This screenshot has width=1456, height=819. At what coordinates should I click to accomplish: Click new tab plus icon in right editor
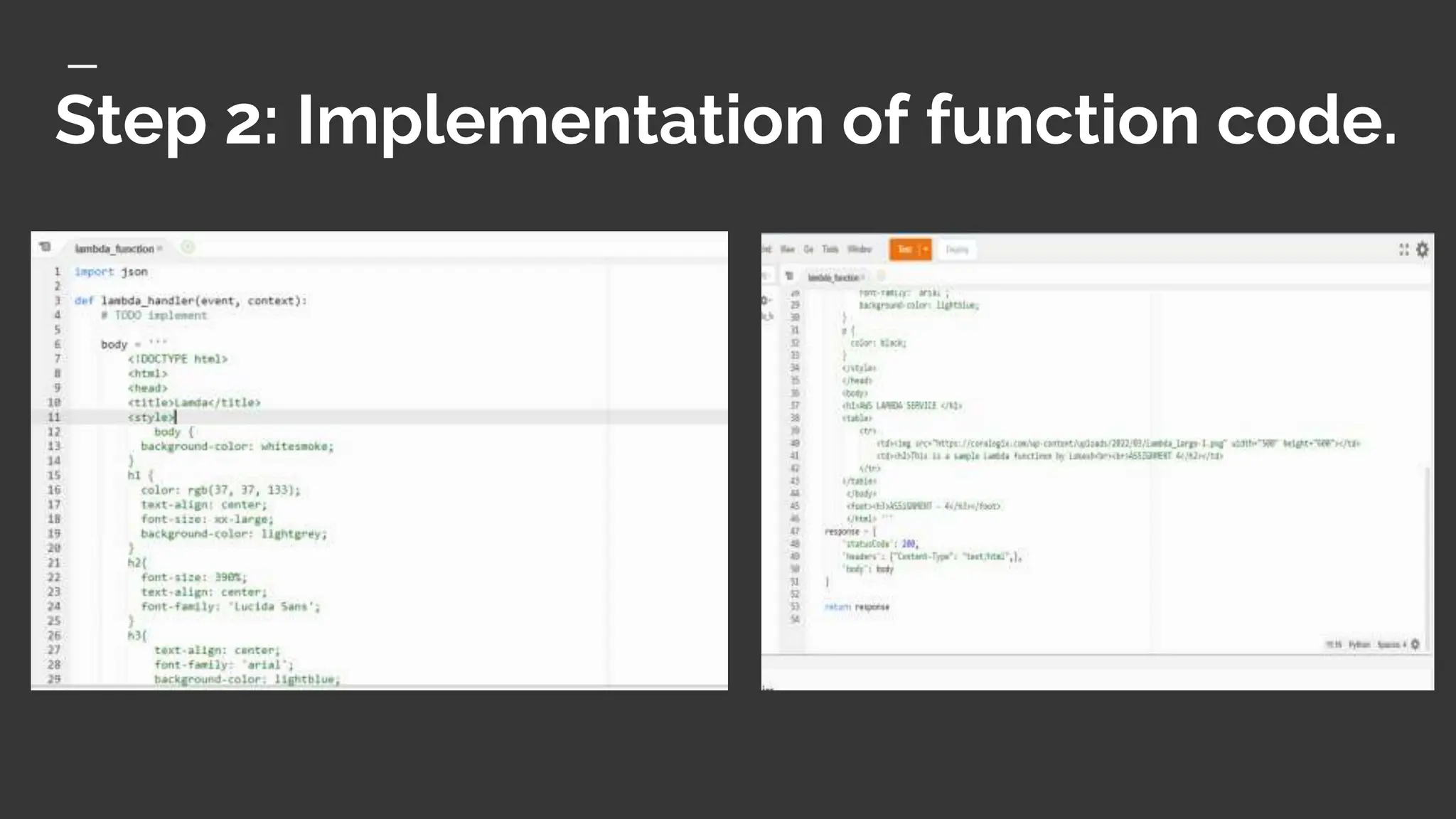(882, 276)
